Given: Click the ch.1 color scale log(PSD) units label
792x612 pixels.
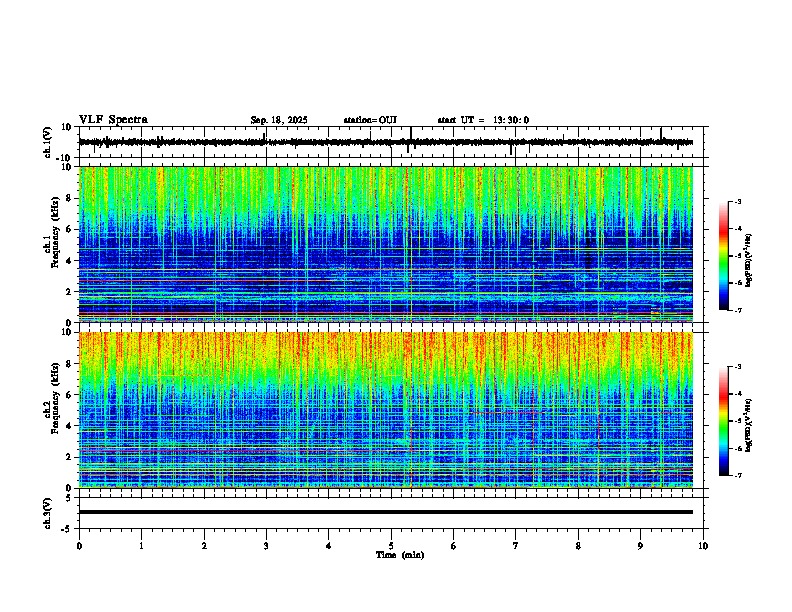Looking at the screenshot, I should click(x=749, y=260).
